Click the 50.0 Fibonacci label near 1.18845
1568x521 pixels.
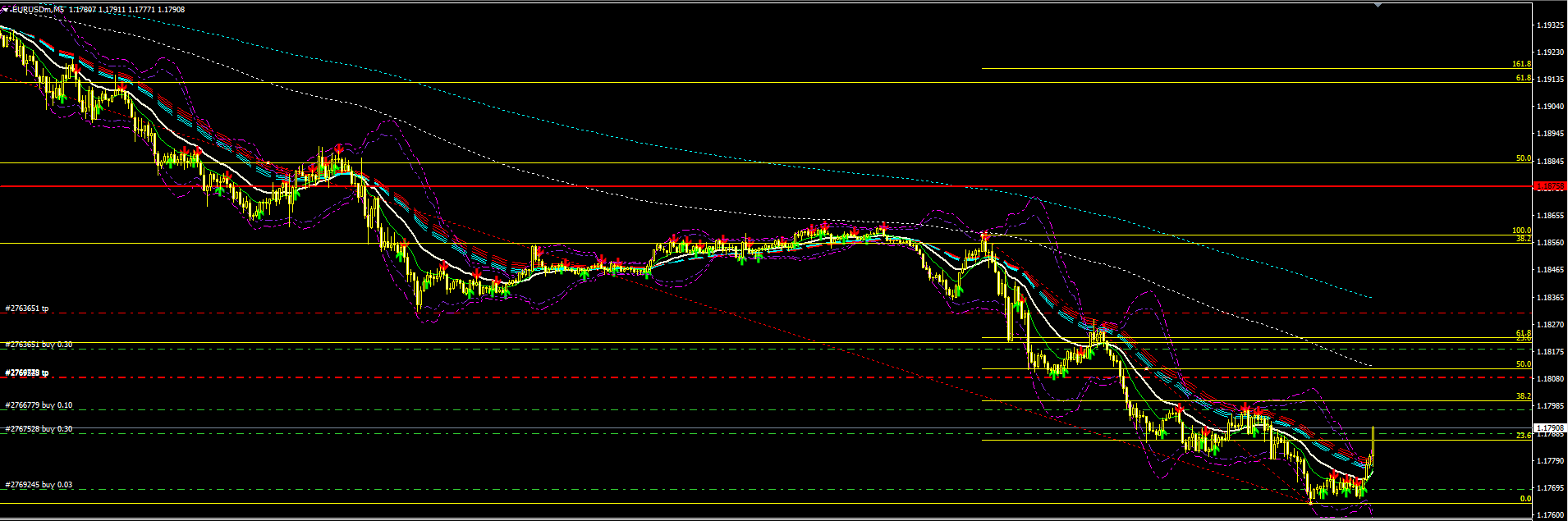(x=1523, y=158)
